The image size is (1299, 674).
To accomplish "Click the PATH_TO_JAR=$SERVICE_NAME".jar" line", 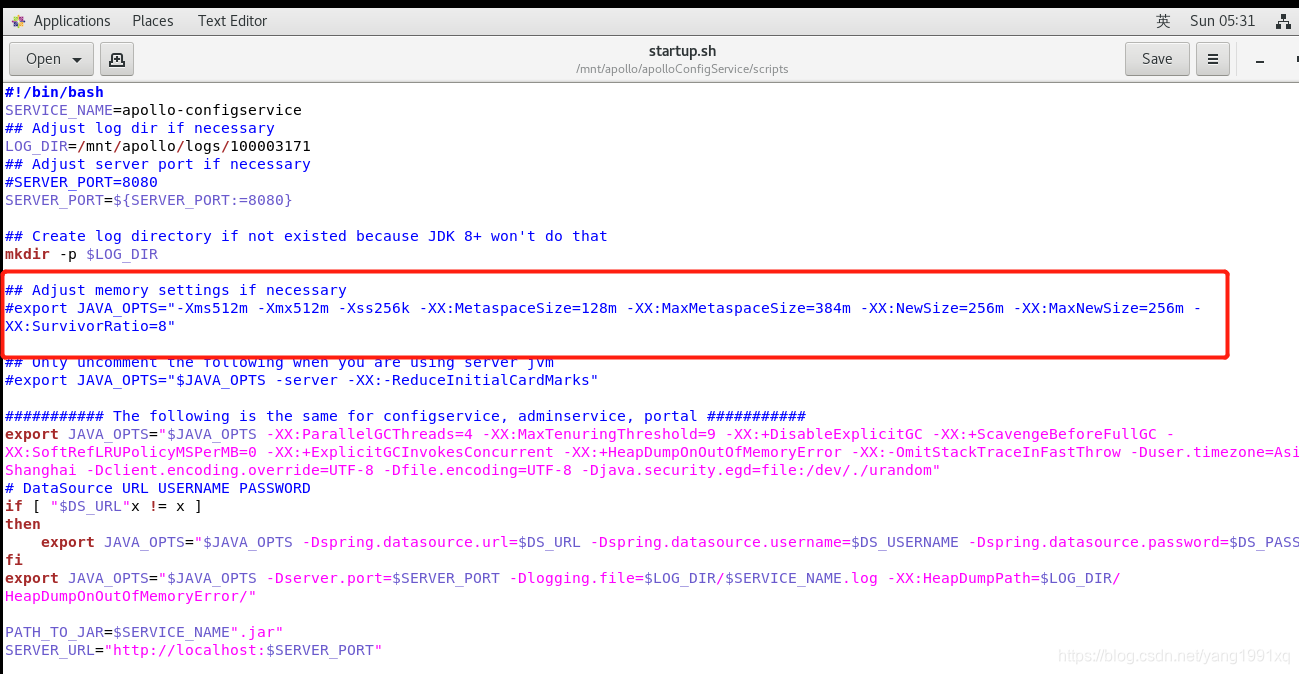I will 144,632.
